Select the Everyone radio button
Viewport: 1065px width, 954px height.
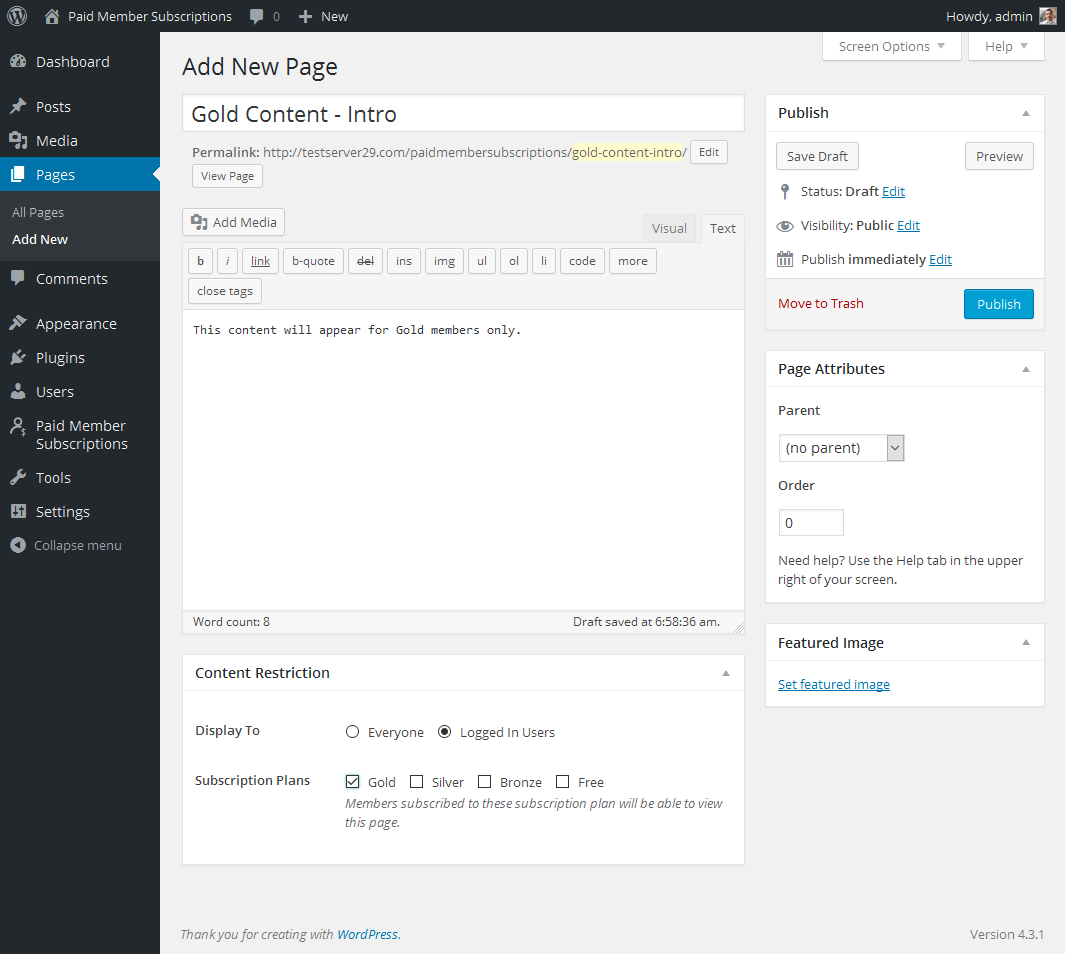click(352, 732)
